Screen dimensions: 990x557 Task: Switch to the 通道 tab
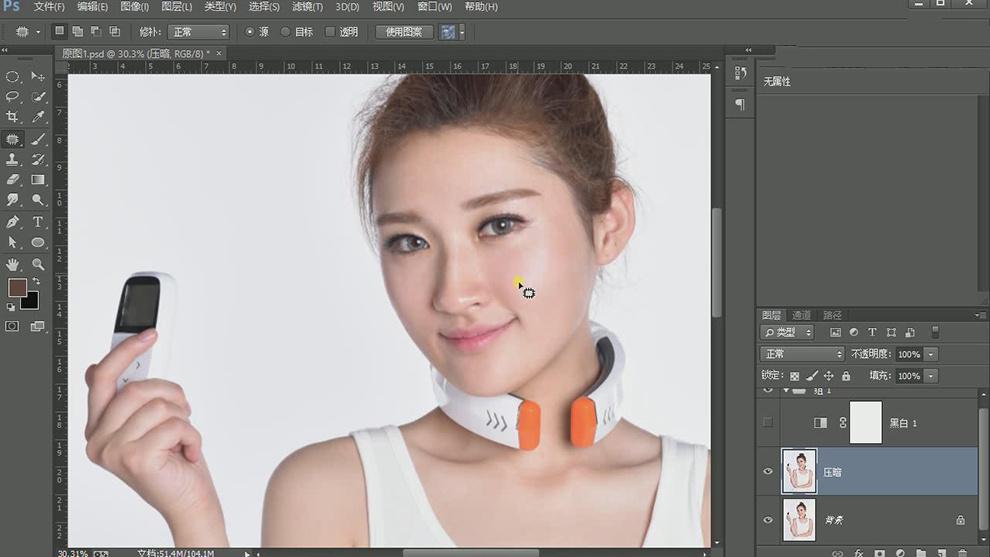801,315
